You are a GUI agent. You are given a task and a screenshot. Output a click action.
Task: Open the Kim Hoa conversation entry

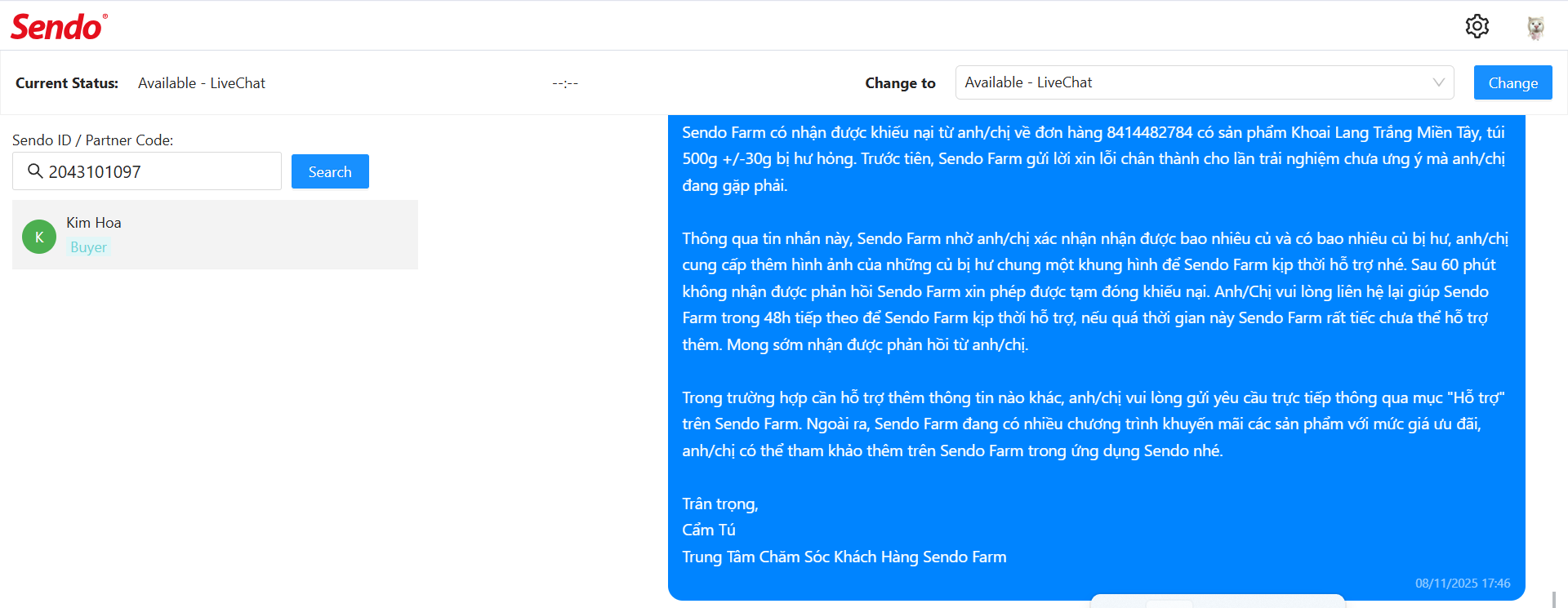(x=215, y=234)
